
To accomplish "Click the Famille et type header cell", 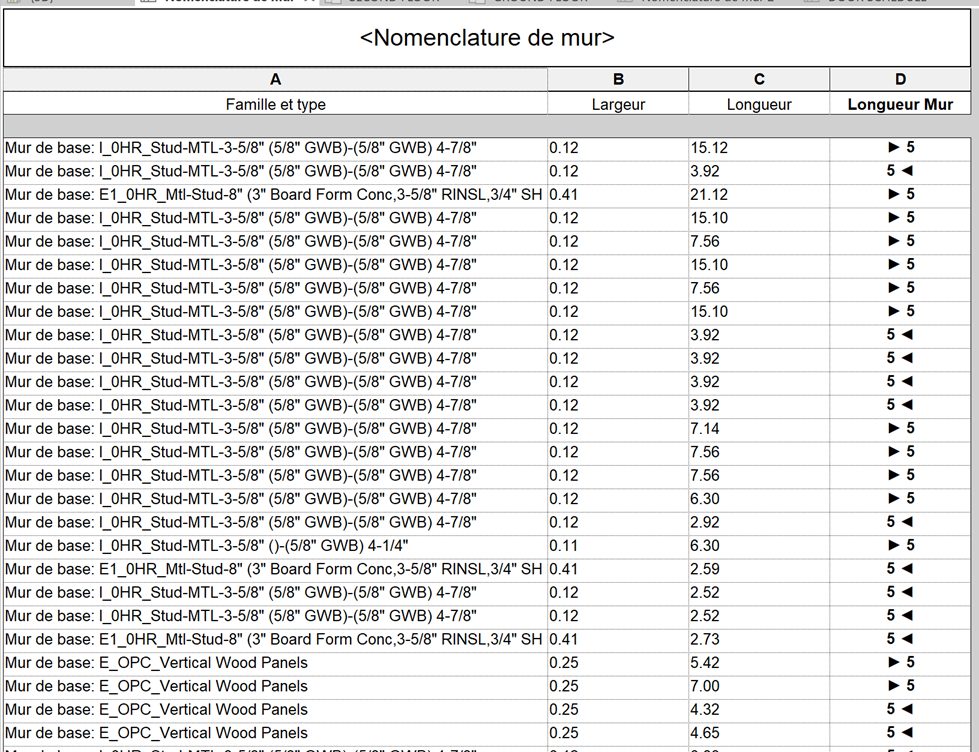I will (275, 104).
